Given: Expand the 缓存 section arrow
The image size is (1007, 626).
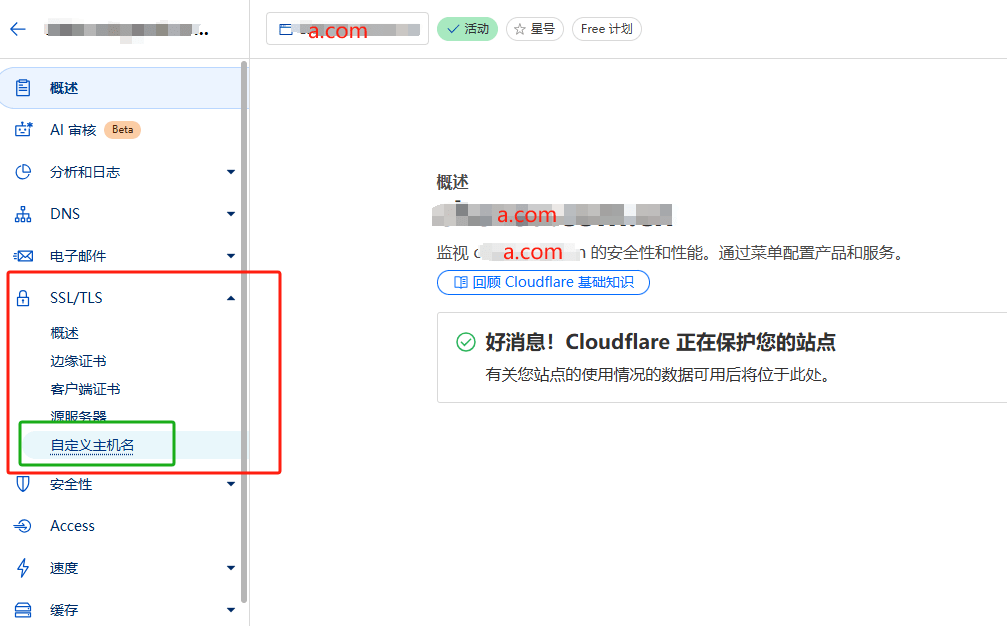Looking at the screenshot, I should (x=231, y=610).
